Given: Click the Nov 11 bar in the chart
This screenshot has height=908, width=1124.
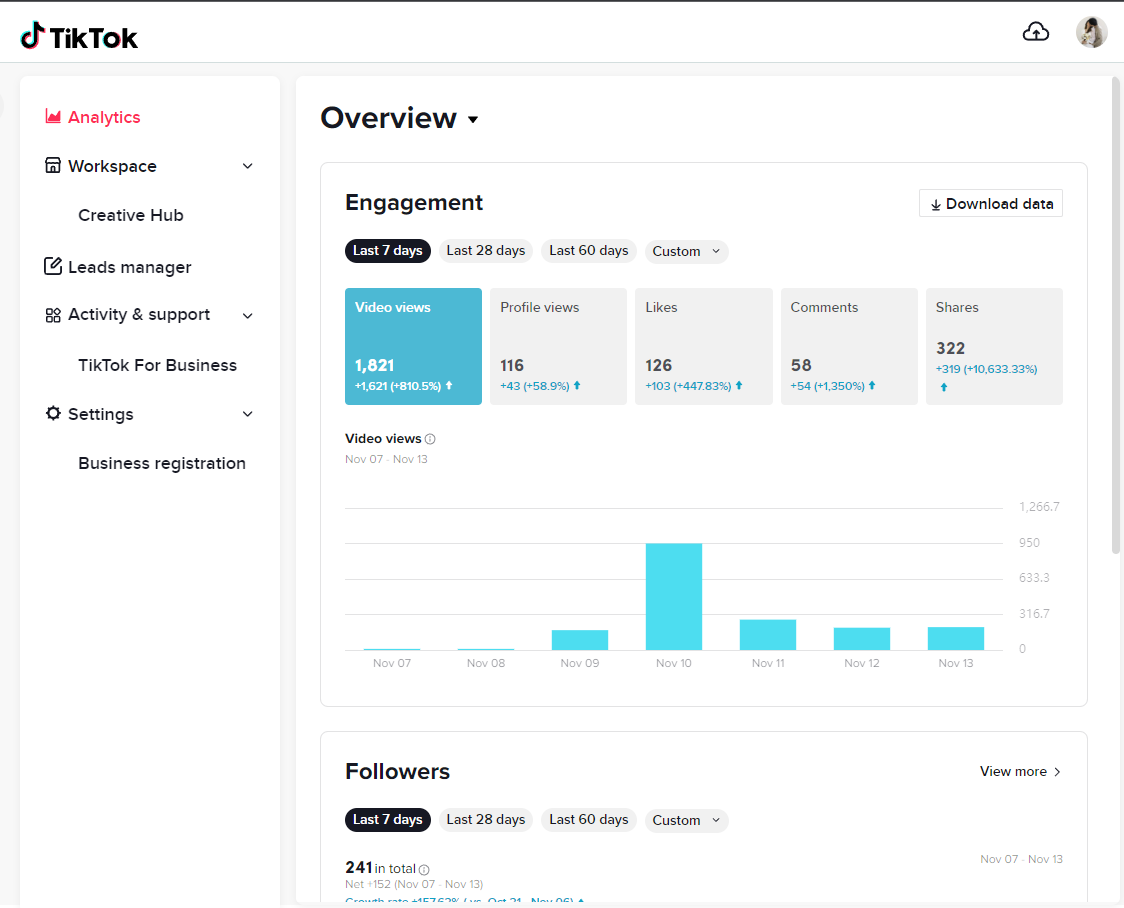Looking at the screenshot, I should tap(768, 635).
